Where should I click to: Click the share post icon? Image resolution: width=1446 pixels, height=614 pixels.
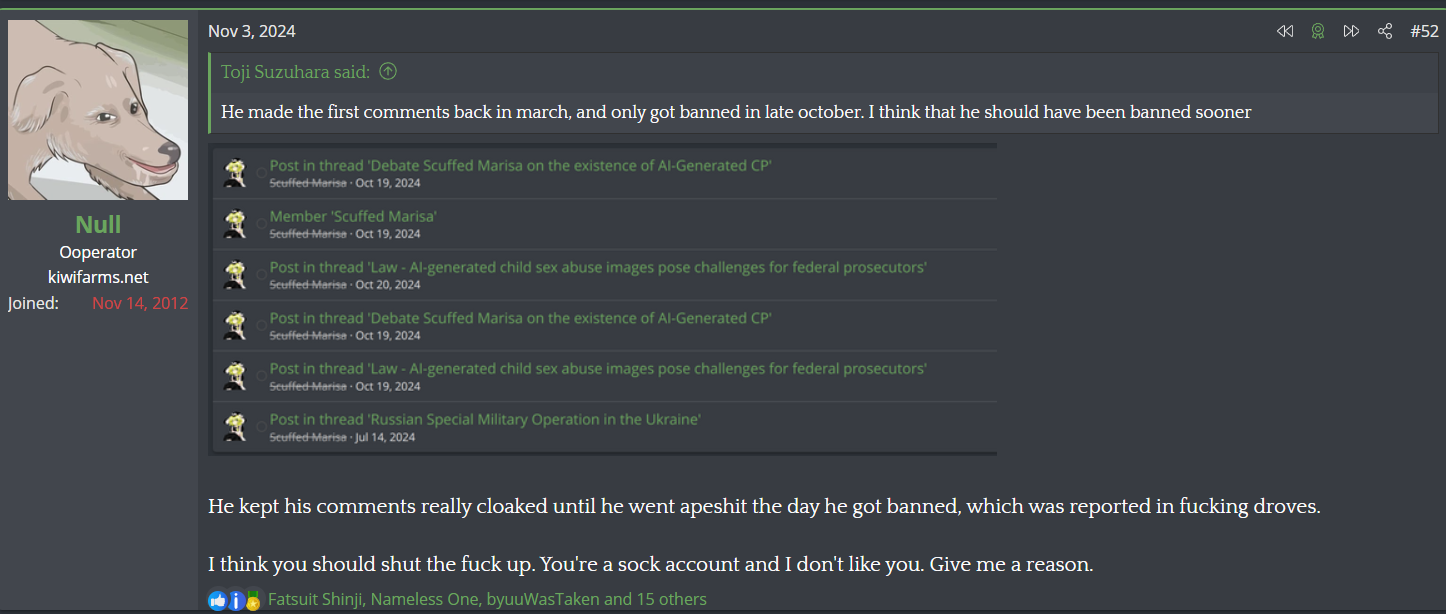pos(1385,31)
